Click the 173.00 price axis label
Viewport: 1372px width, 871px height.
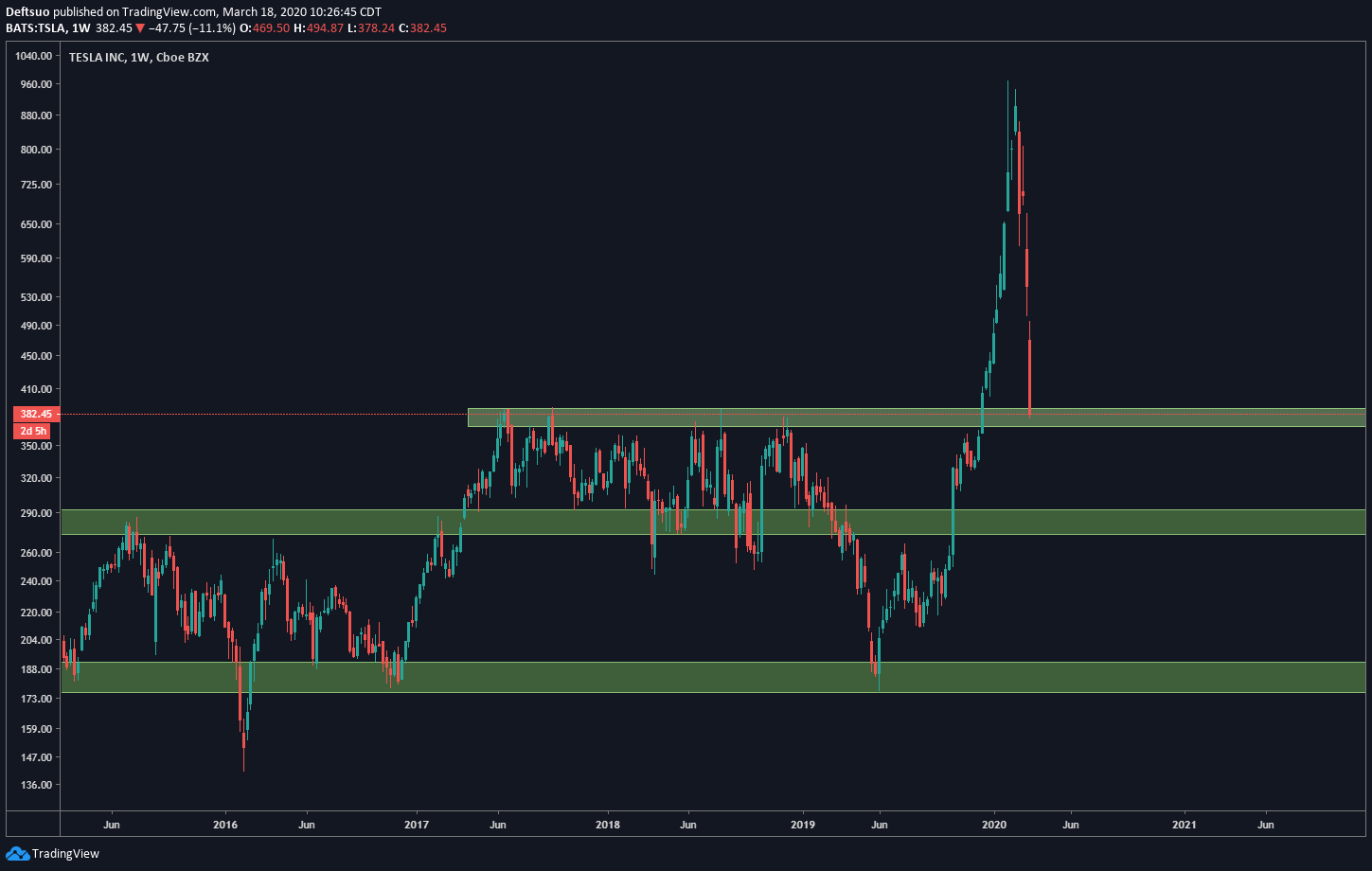pos(34,699)
